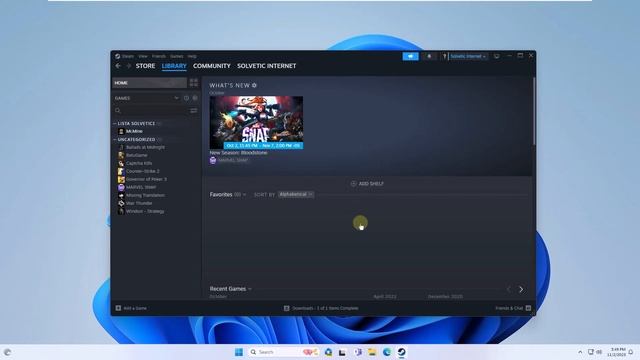Focus the library search field
The image size is (640, 360).
click(150, 111)
